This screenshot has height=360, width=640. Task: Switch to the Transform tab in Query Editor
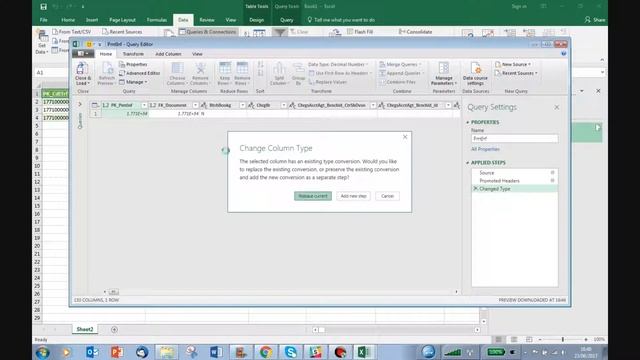tap(133, 54)
